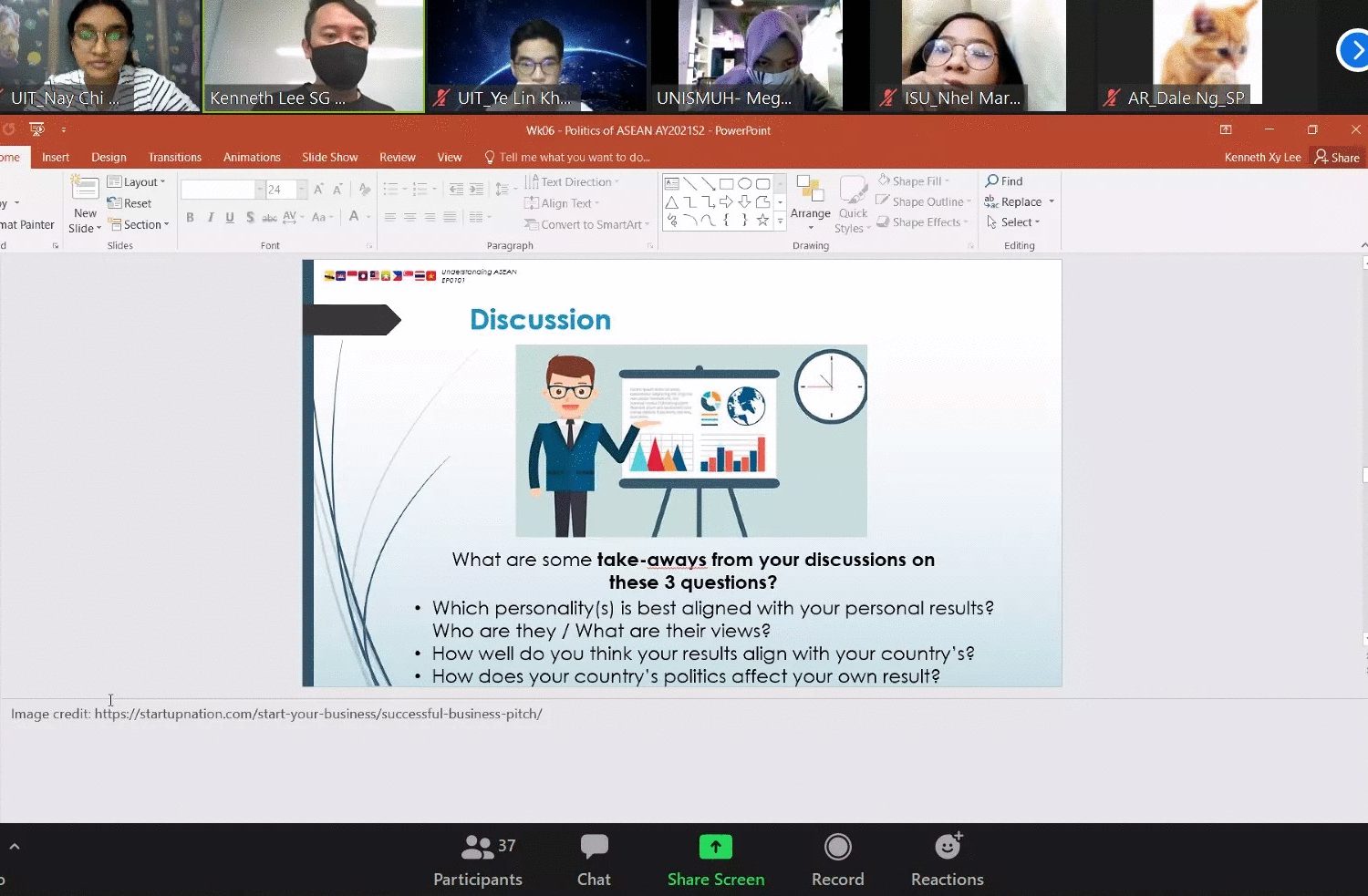Switch to the Transitions ribbon tab
Screen dimensions: 1368x896
[x=174, y=158]
